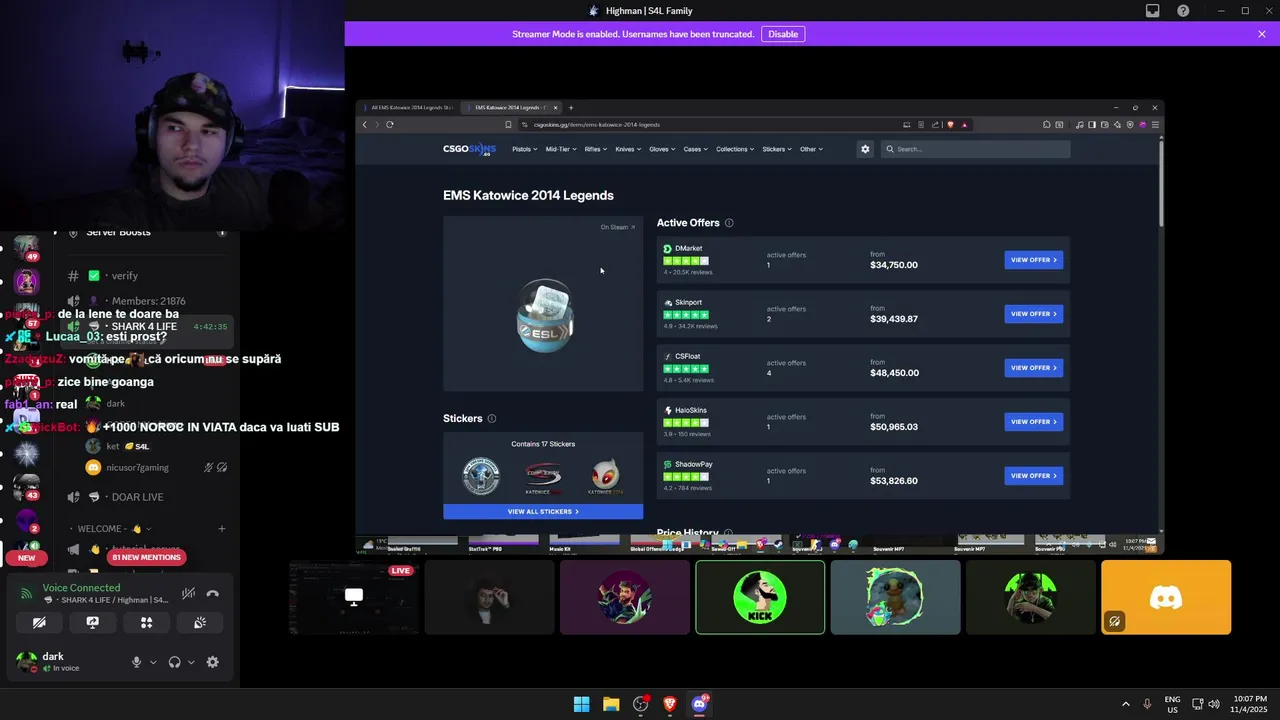Expand the Pistols menu

(524, 149)
